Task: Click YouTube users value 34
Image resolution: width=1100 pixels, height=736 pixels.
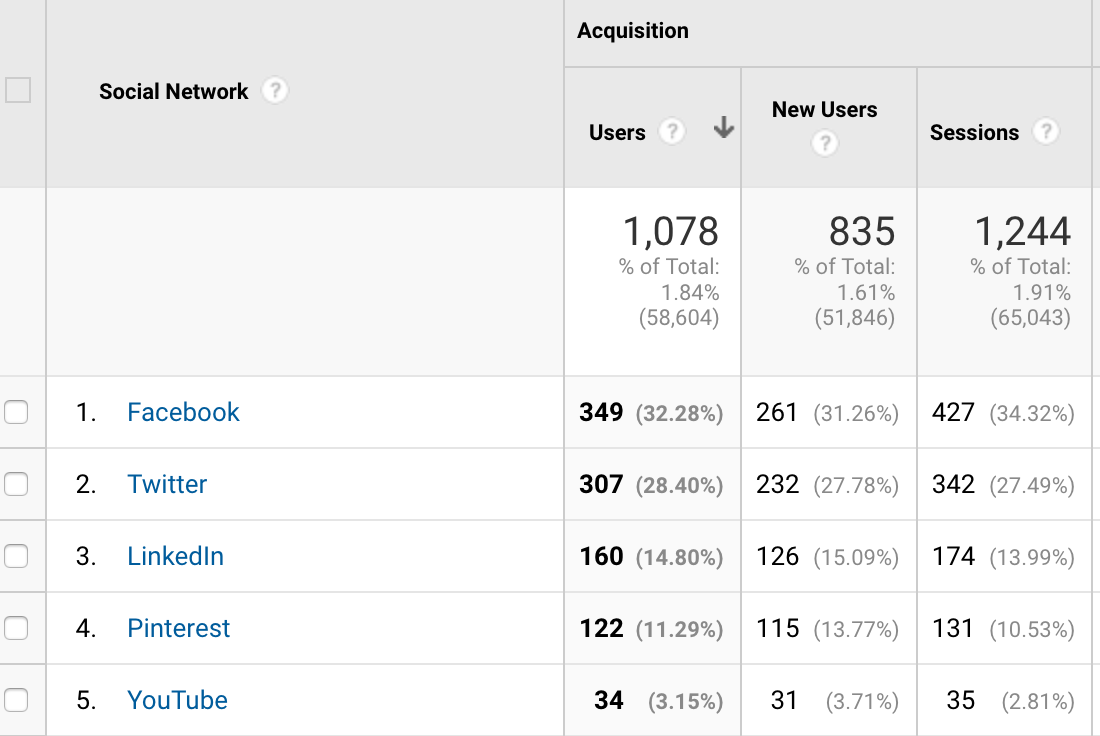Action: point(608,700)
